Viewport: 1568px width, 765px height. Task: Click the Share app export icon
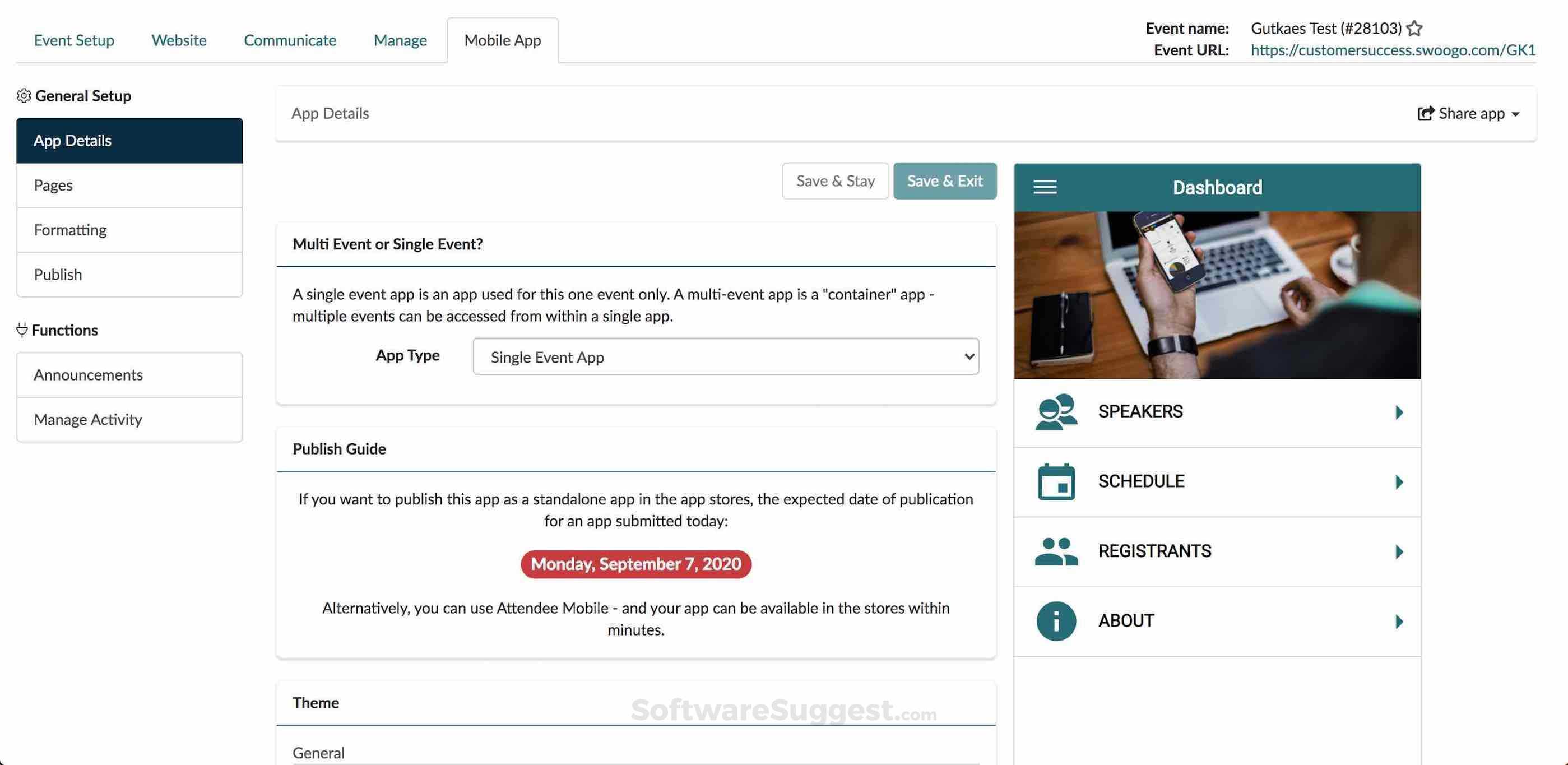pyautogui.click(x=1426, y=113)
